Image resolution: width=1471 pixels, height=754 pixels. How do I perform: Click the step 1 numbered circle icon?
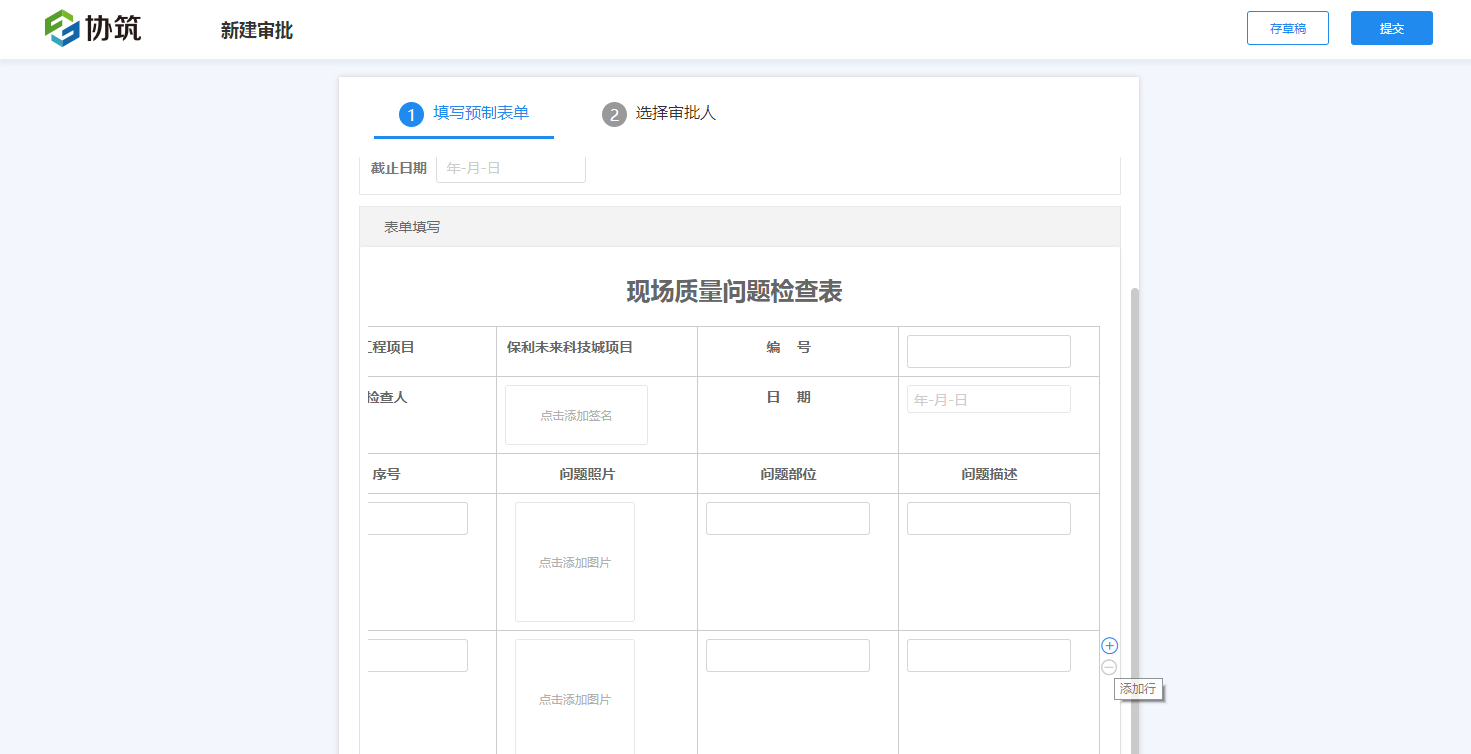[x=409, y=114]
